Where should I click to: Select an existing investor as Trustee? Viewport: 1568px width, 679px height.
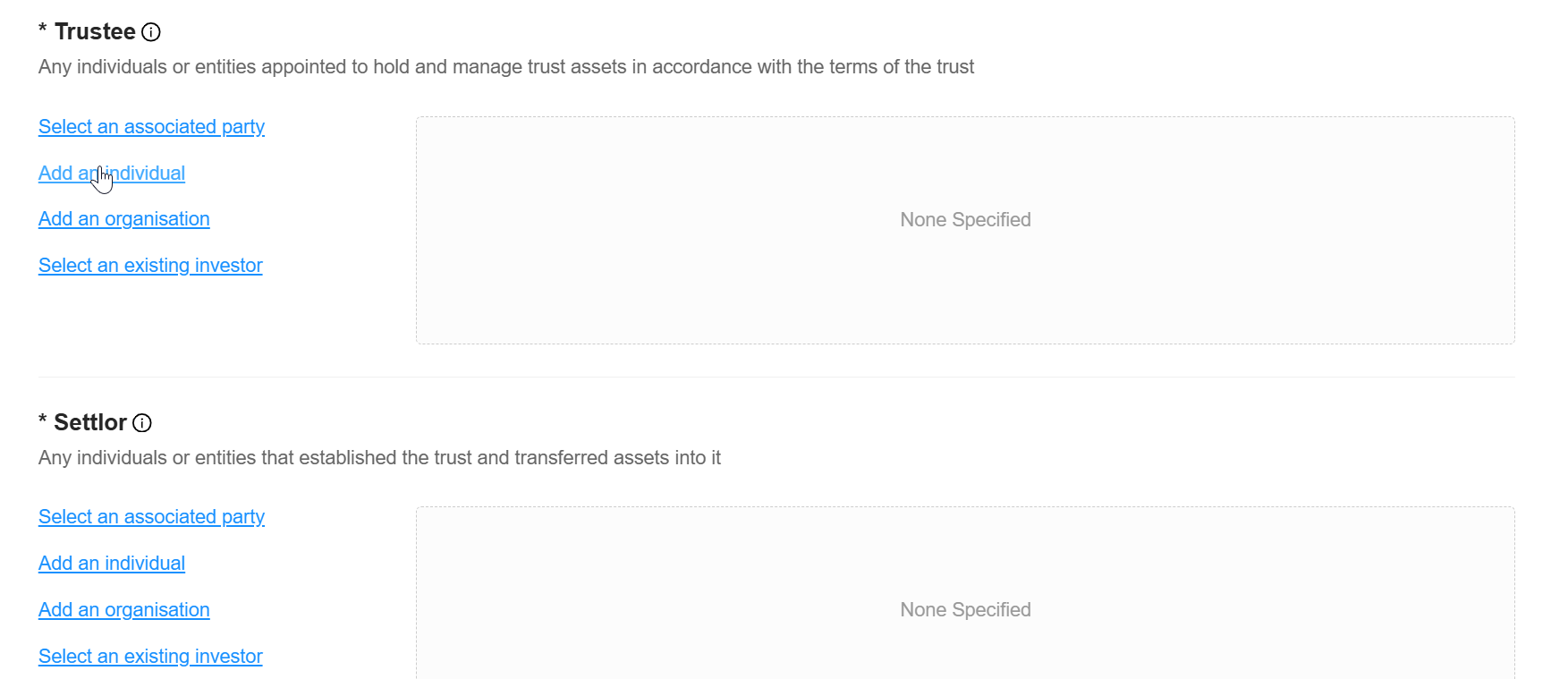click(150, 266)
